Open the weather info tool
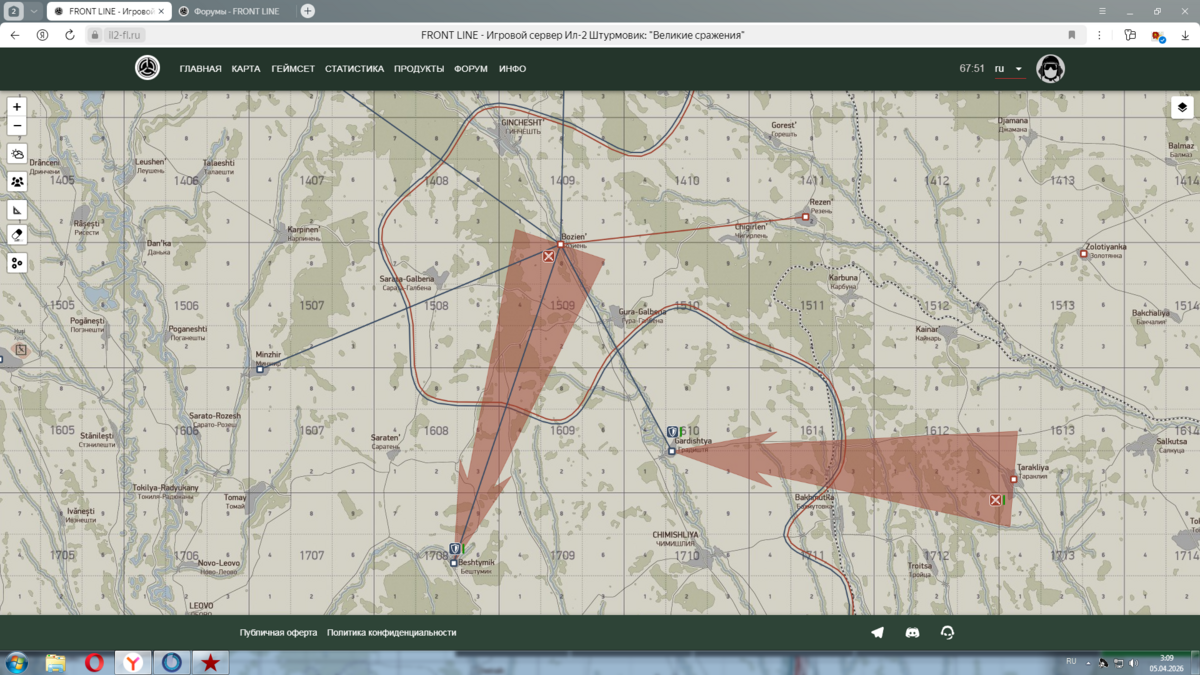 tap(17, 154)
